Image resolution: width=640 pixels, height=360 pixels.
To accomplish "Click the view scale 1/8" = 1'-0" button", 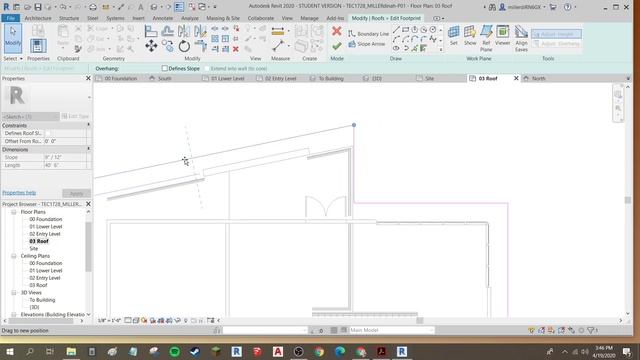I will (x=109, y=321).
